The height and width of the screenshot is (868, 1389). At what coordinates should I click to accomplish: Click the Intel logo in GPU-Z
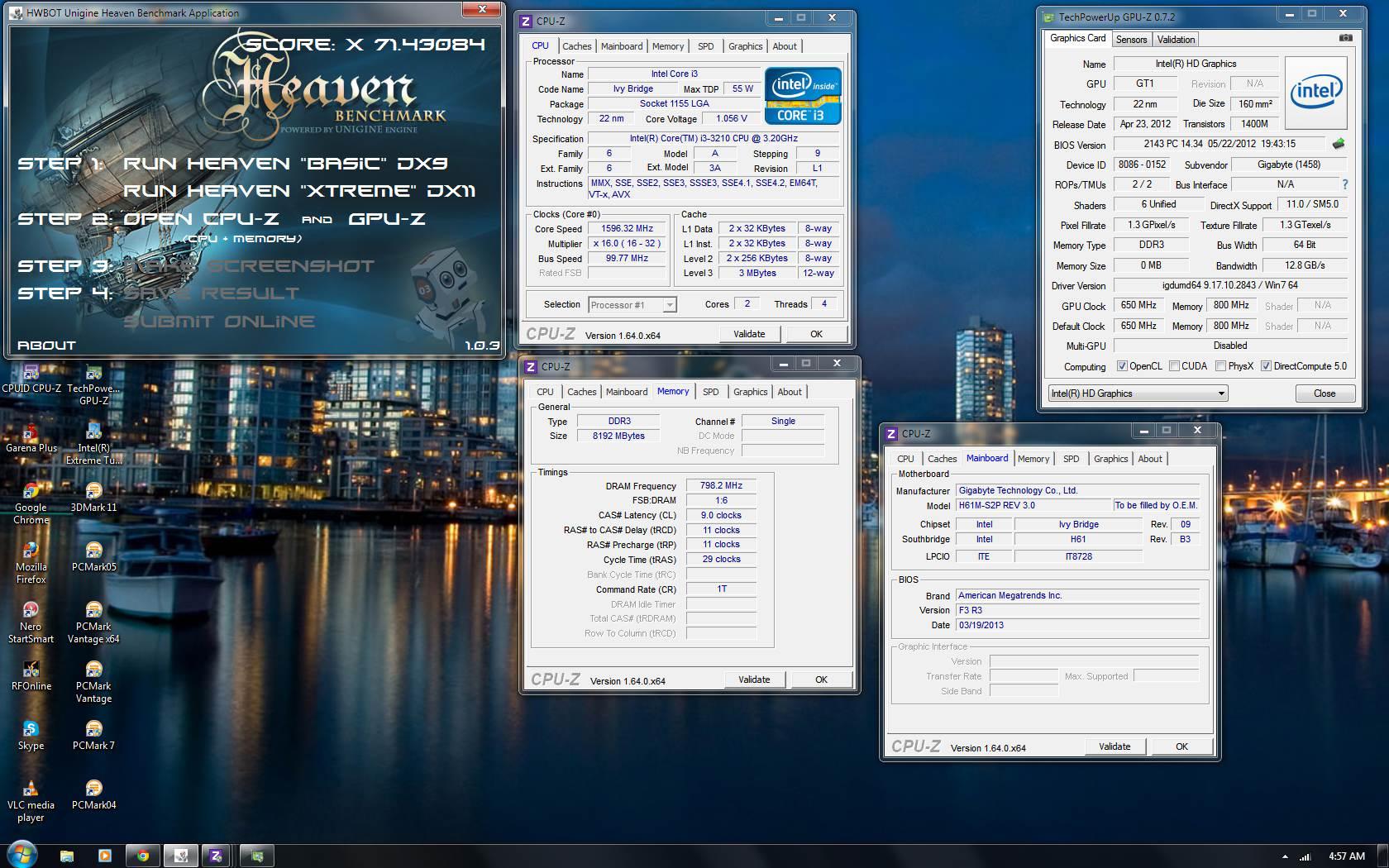1316,91
